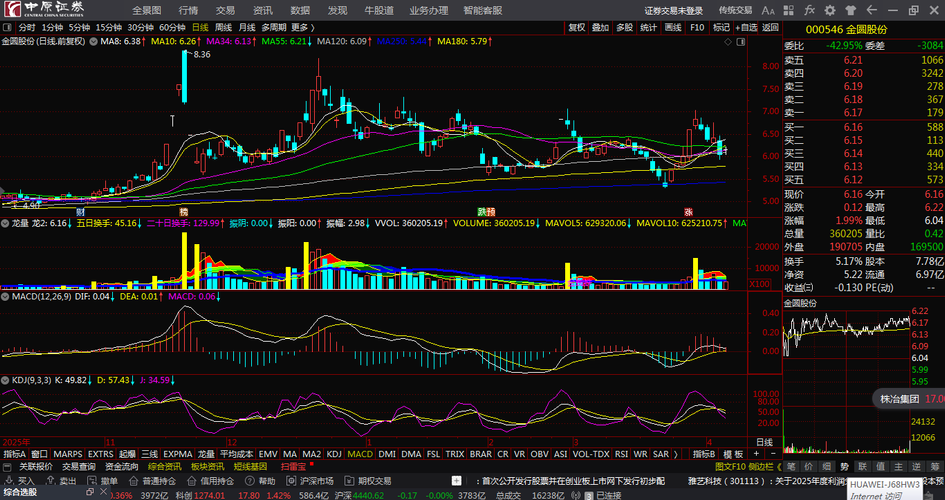Switch to 周线 weekly period tab
The width and height of the screenshot is (945, 500).
pos(224,27)
